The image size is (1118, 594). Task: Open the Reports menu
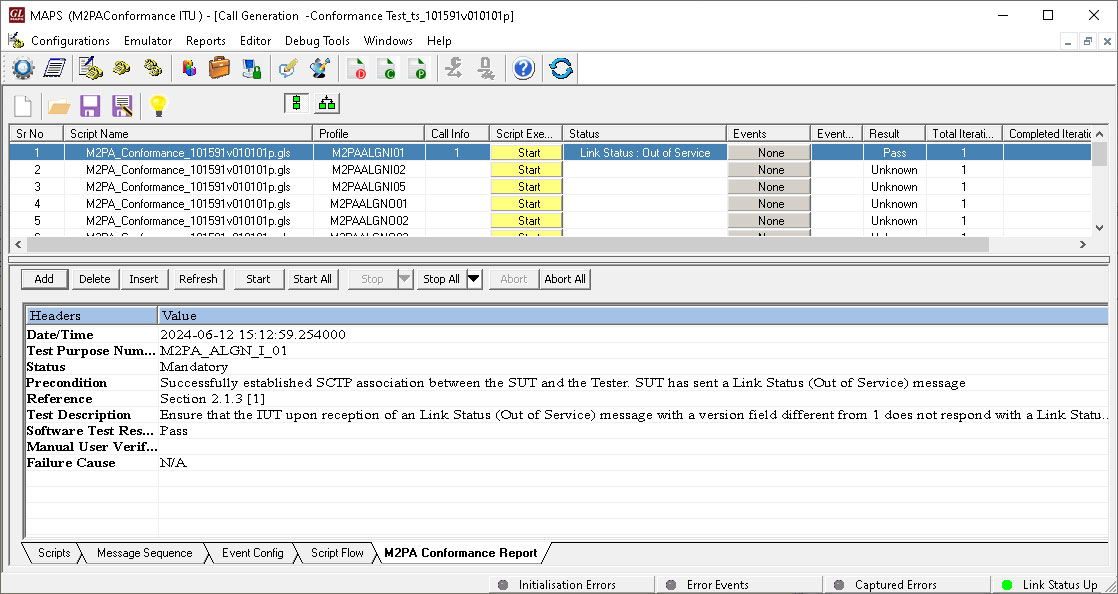(x=205, y=41)
